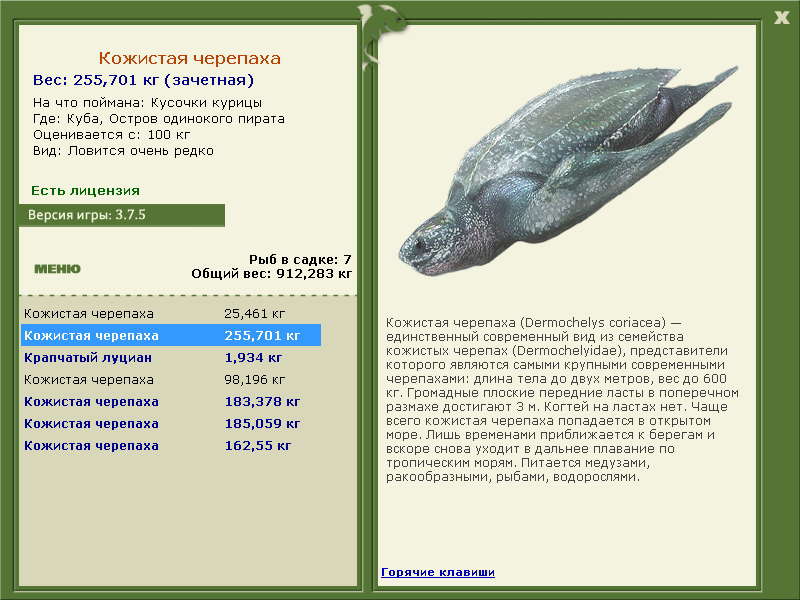Click the Dermochelys coriacea description paragraph
The height and width of the screenshot is (600, 800).
pyautogui.click(x=562, y=399)
